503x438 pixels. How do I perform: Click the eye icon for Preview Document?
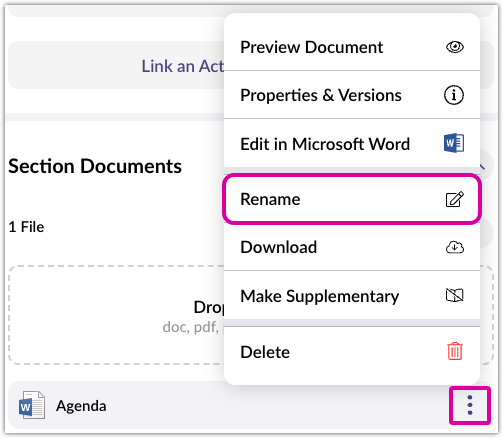point(454,47)
